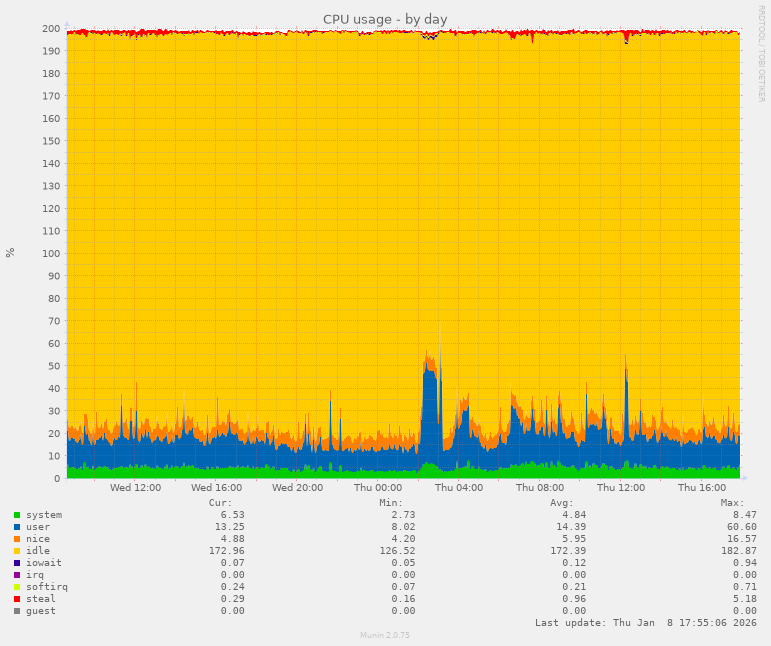771x646 pixels.
Task: Click idle max value 182.87
Action: pos(739,551)
